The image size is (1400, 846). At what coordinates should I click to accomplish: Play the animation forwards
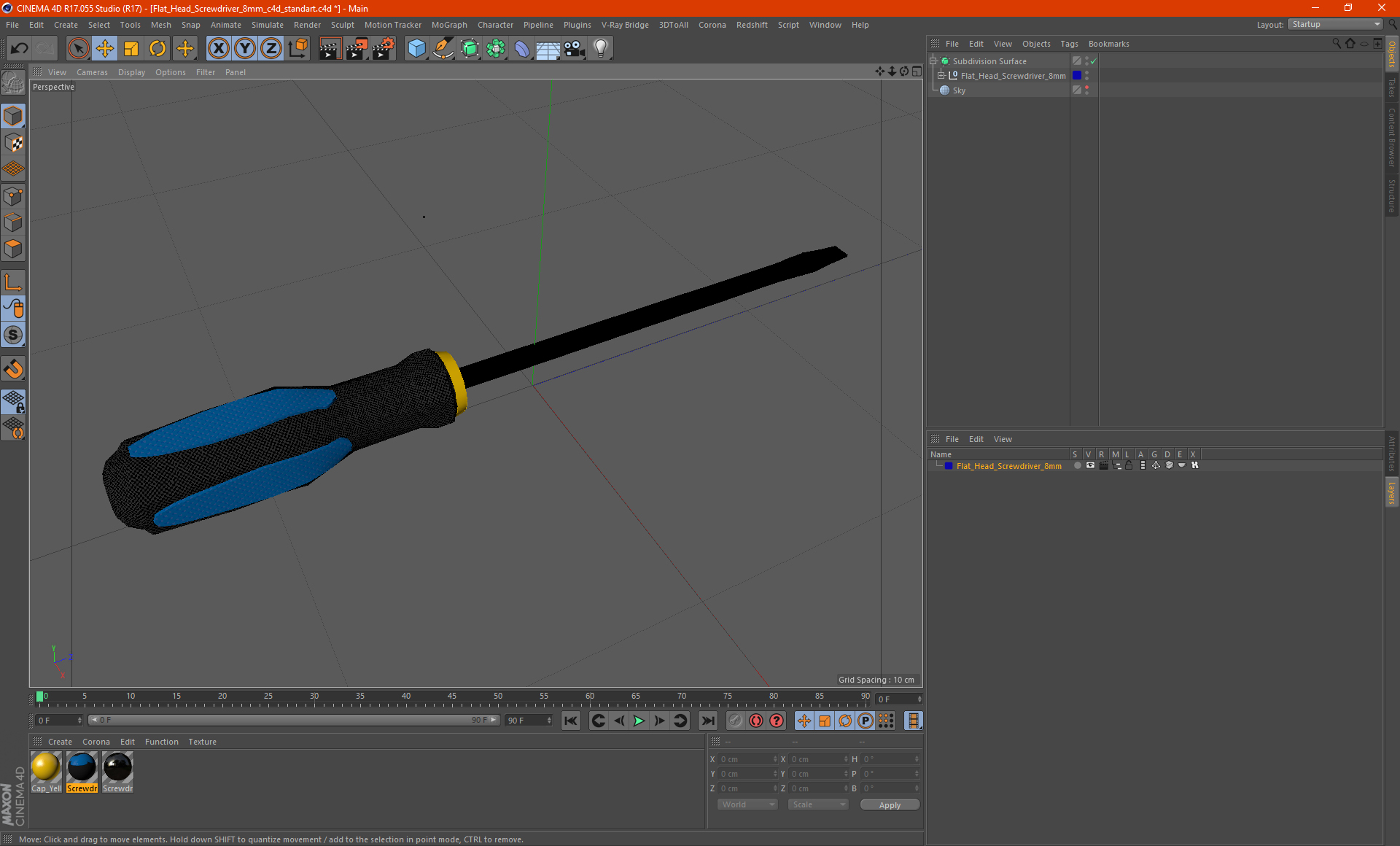[639, 721]
